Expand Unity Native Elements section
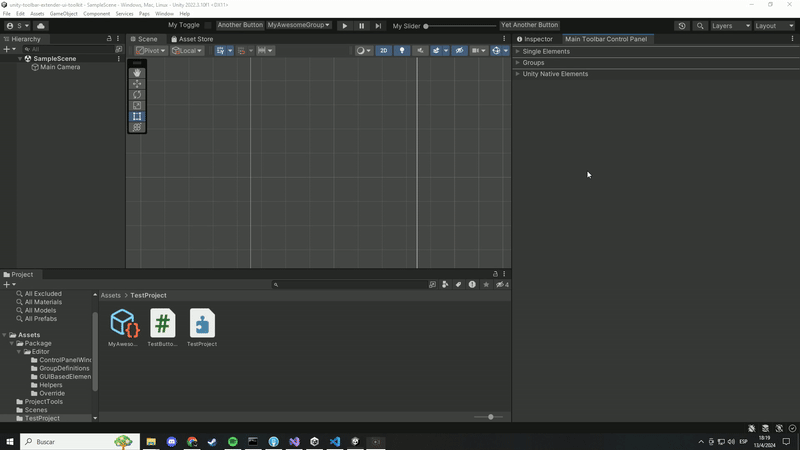The height and width of the screenshot is (450, 800). (x=517, y=73)
